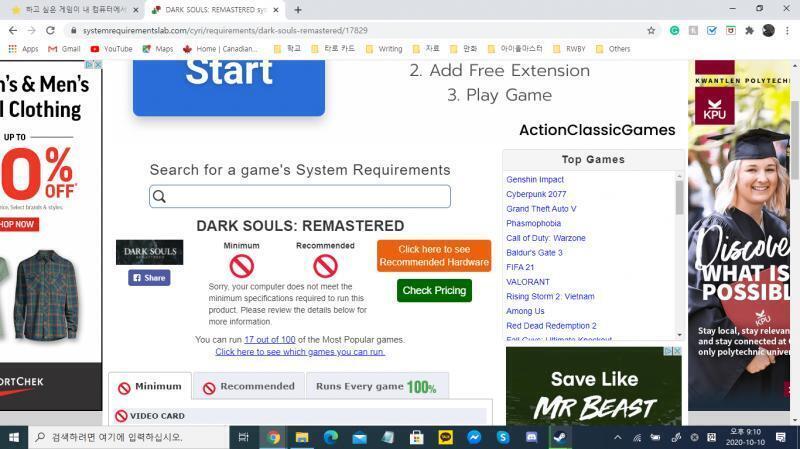This screenshot has height=449, width=800.
Task: Open Grand Theft Auto V link
Action: [541, 209]
